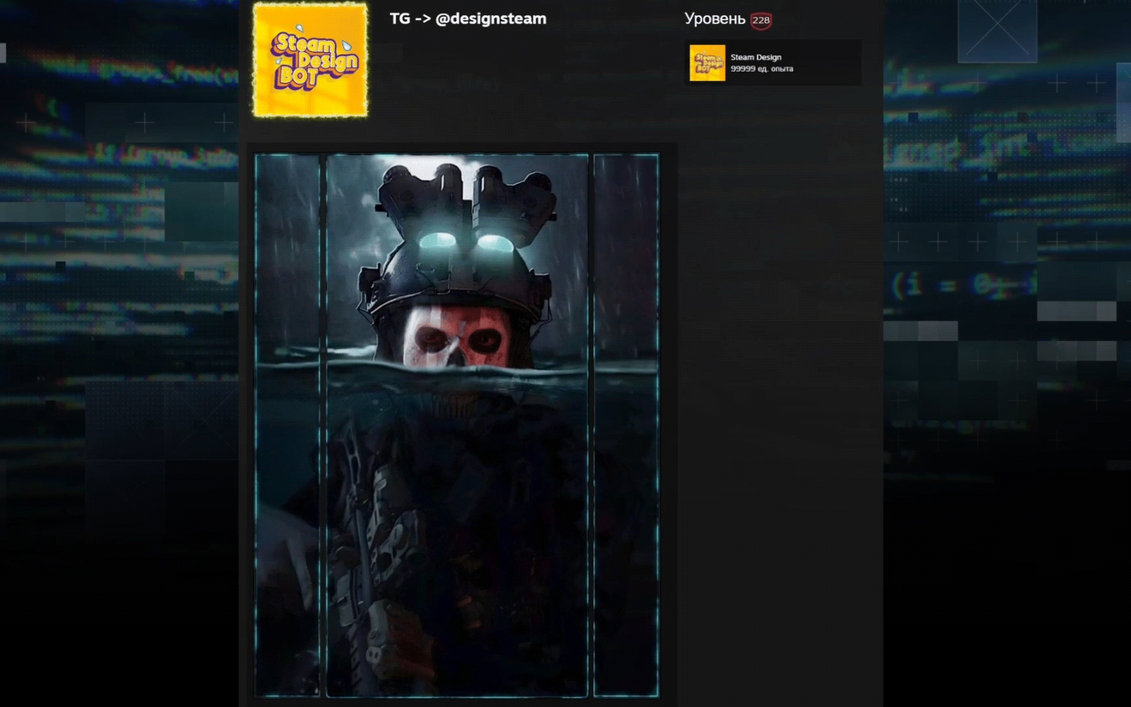This screenshot has width=1131, height=707.
Task: Click the Steam Design badge title
Action: click(x=755, y=57)
